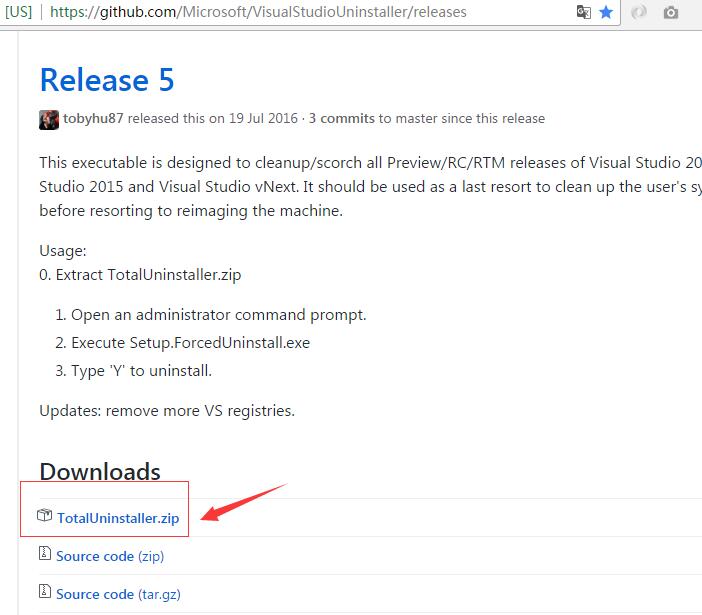Download Source code (tar.gz)
Viewport: 702px width, 615px height.
[x=118, y=594]
